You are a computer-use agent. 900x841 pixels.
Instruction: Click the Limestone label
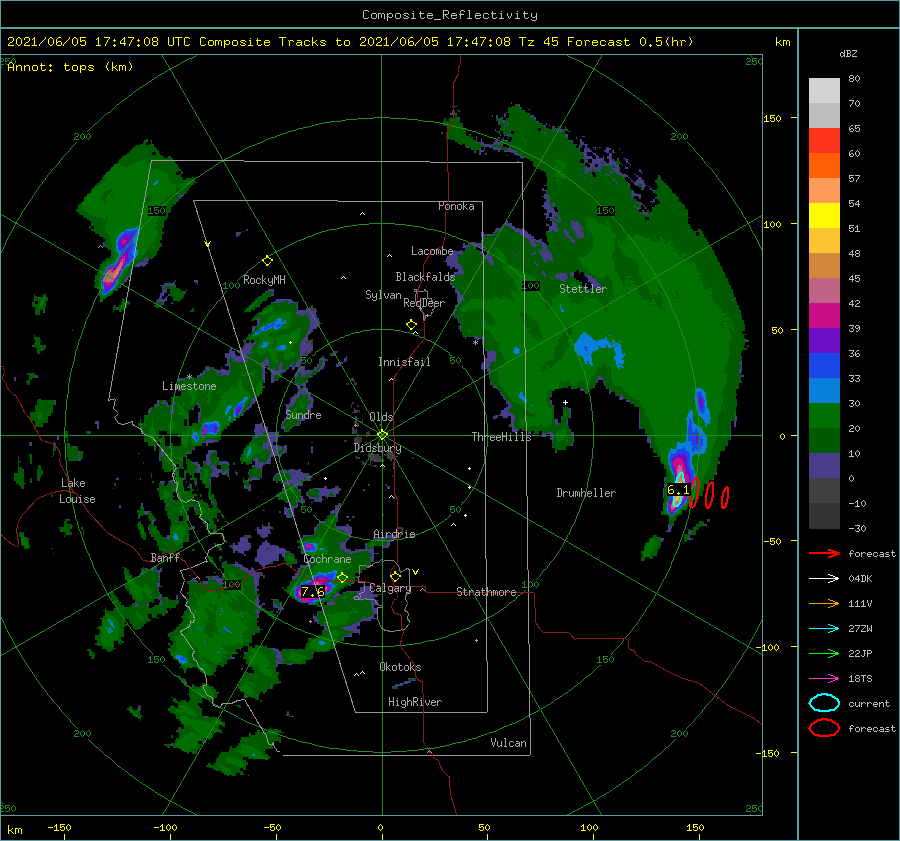coord(189,386)
